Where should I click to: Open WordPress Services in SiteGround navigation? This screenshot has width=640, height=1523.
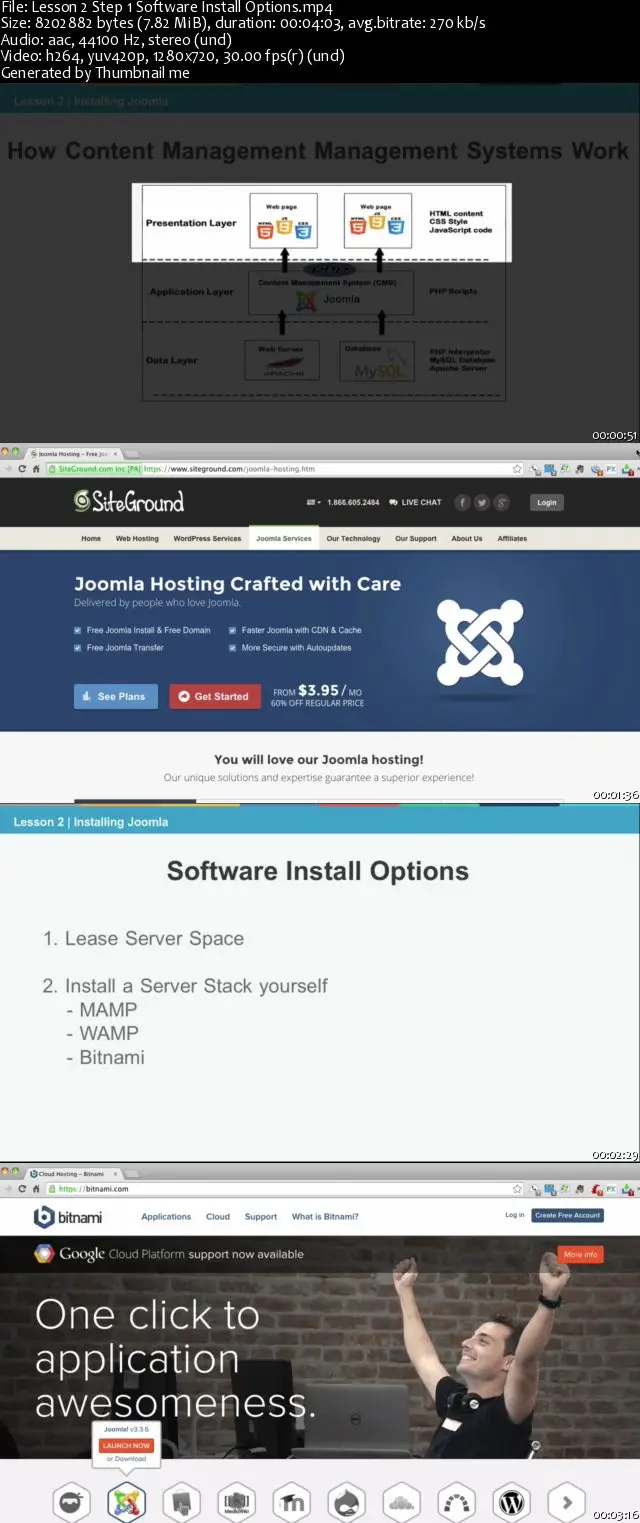[x=207, y=538]
